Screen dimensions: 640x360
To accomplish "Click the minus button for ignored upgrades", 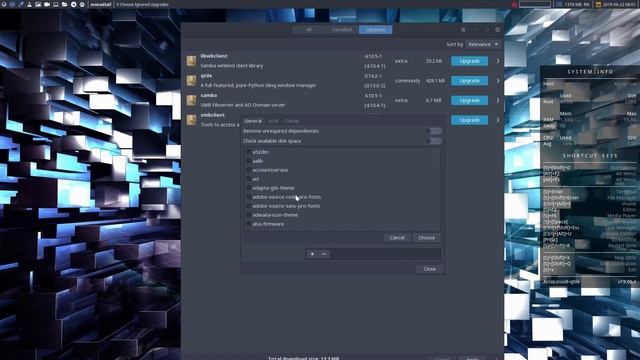I will pos(324,254).
